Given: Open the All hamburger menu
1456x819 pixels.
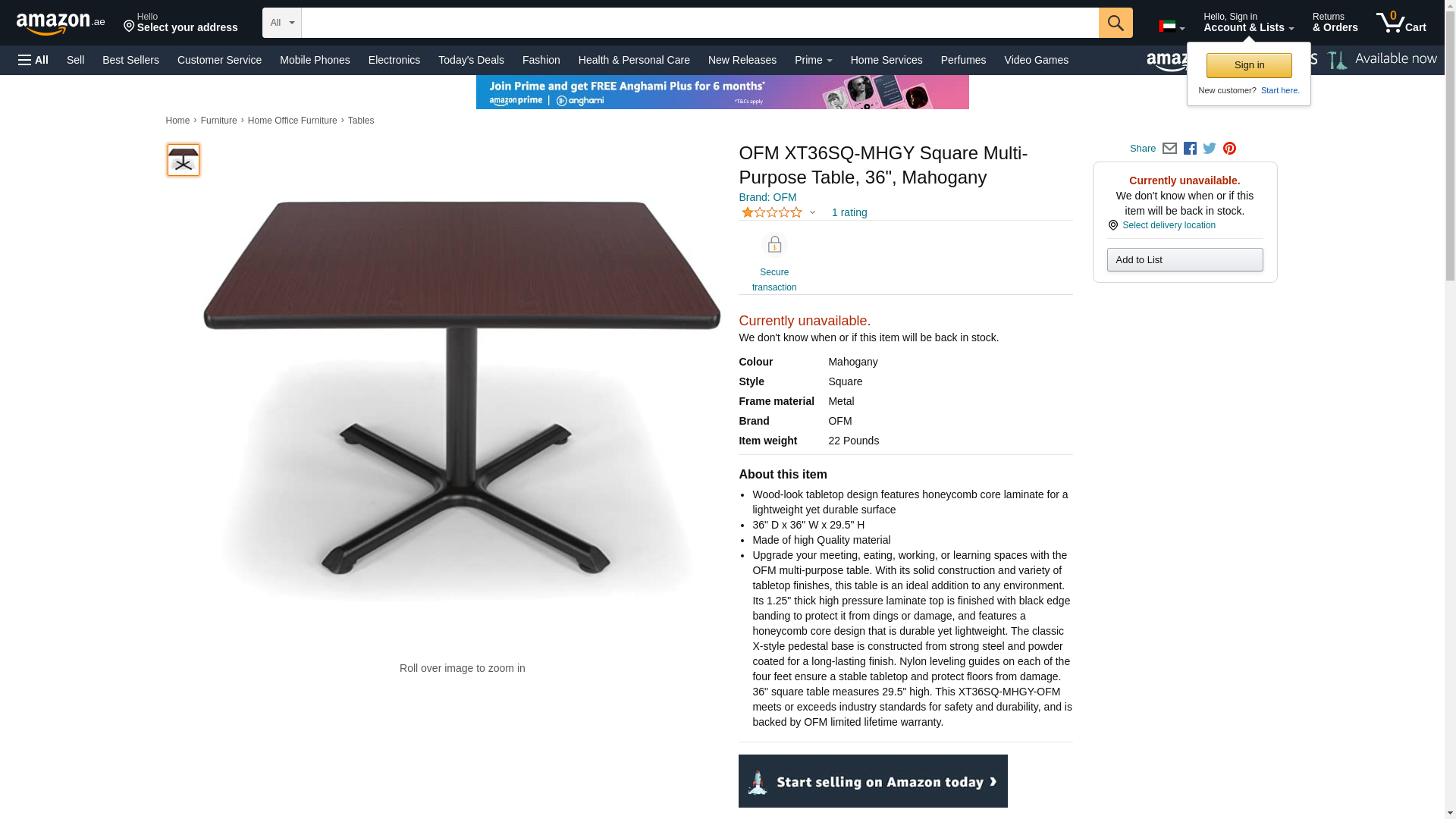Looking at the screenshot, I should point(33,60).
